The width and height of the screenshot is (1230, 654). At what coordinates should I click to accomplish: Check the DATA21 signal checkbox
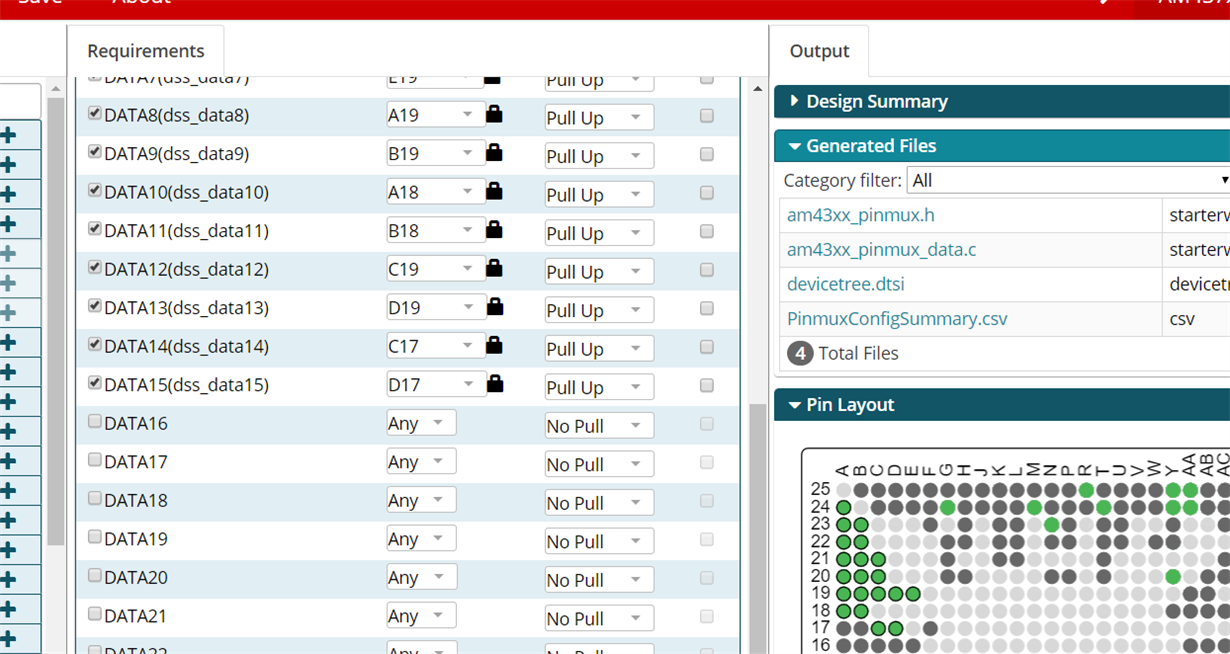click(x=95, y=614)
